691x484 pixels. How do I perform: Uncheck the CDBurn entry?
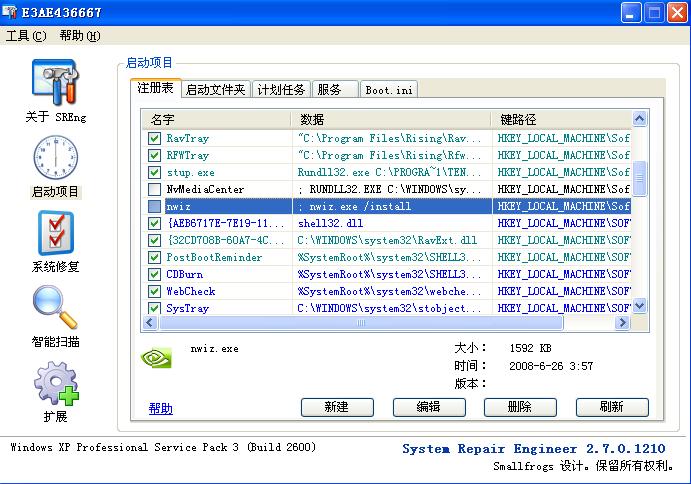click(x=154, y=274)
